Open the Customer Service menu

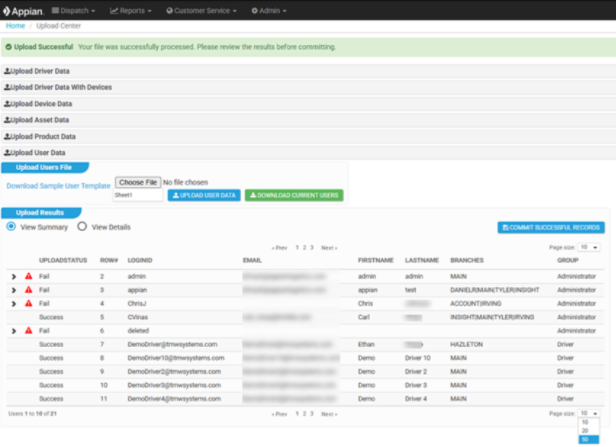(x=198, y=11)
